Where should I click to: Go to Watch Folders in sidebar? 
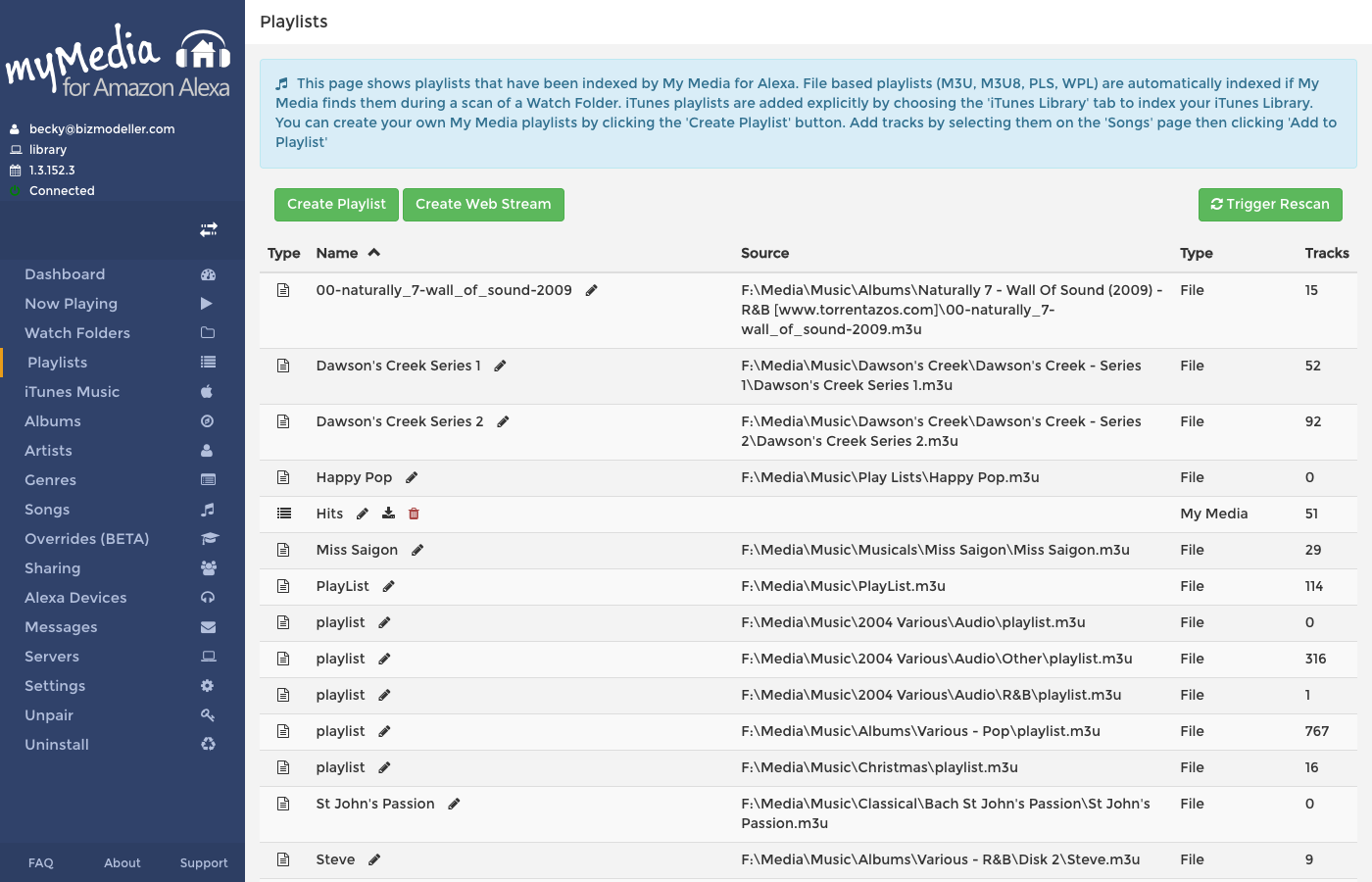(x=76, y=333)
